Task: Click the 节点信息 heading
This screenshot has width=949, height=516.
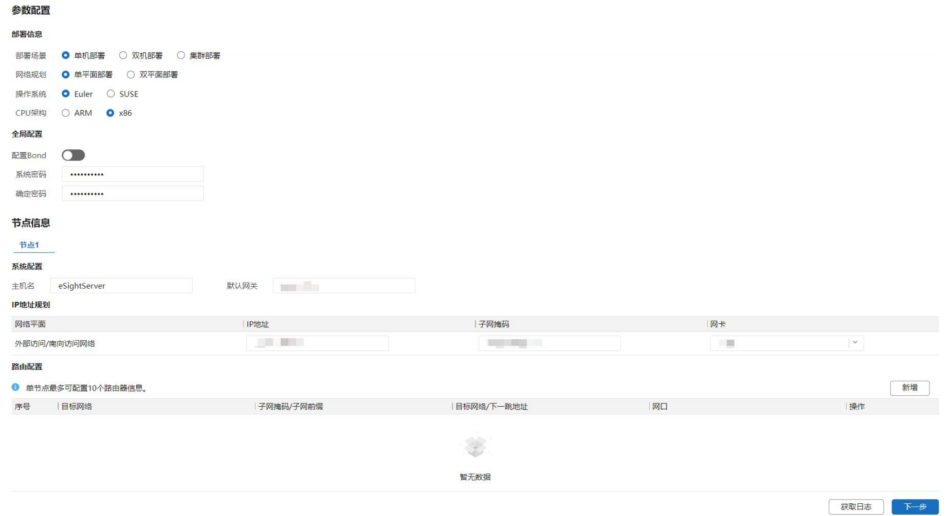Action: [x=31, y=223]
